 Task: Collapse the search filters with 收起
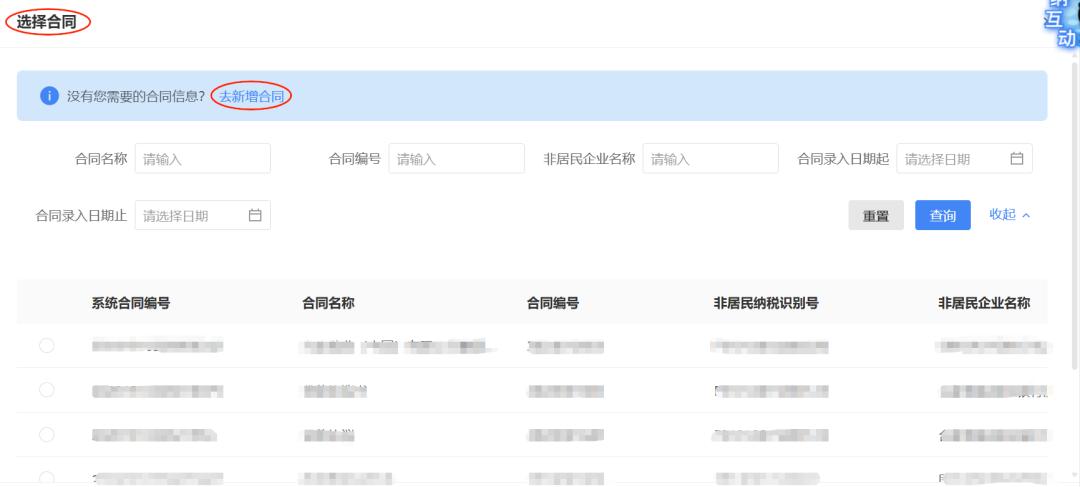pos(1009,215)
